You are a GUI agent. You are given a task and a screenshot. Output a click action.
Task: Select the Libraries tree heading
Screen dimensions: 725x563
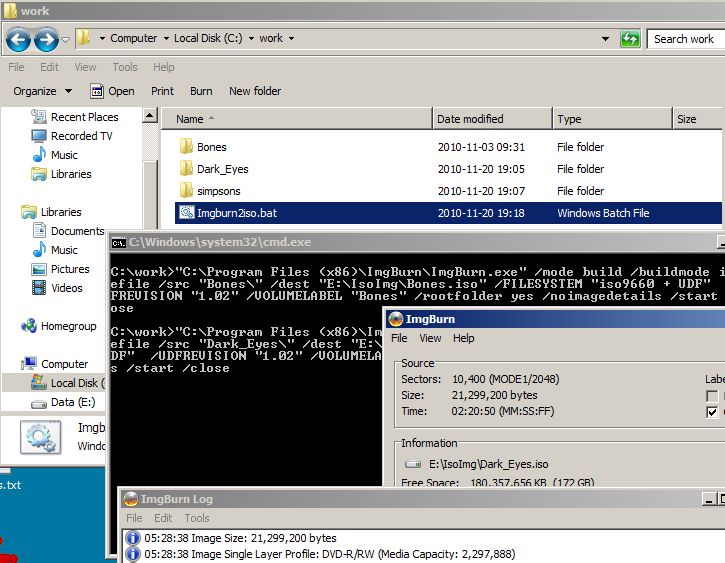pyautogui.click(x=61, y=212)
